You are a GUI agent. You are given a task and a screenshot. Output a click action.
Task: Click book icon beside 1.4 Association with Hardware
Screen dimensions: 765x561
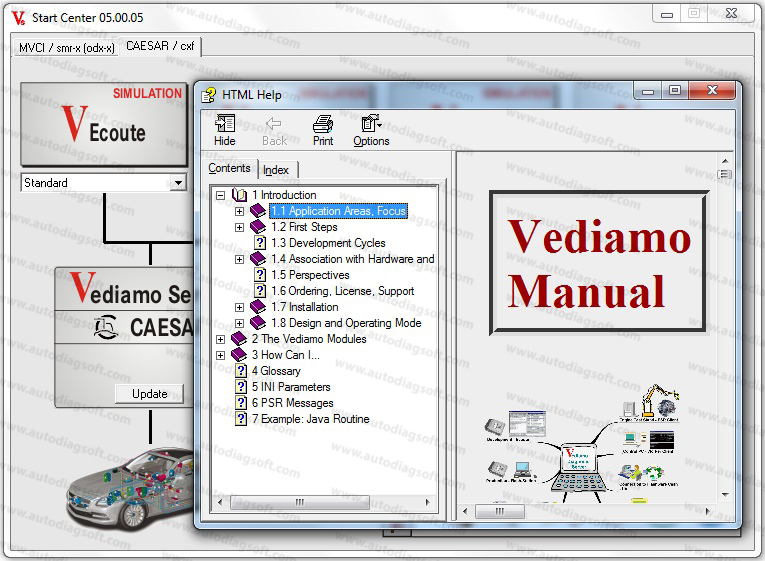tap(258, 259)
